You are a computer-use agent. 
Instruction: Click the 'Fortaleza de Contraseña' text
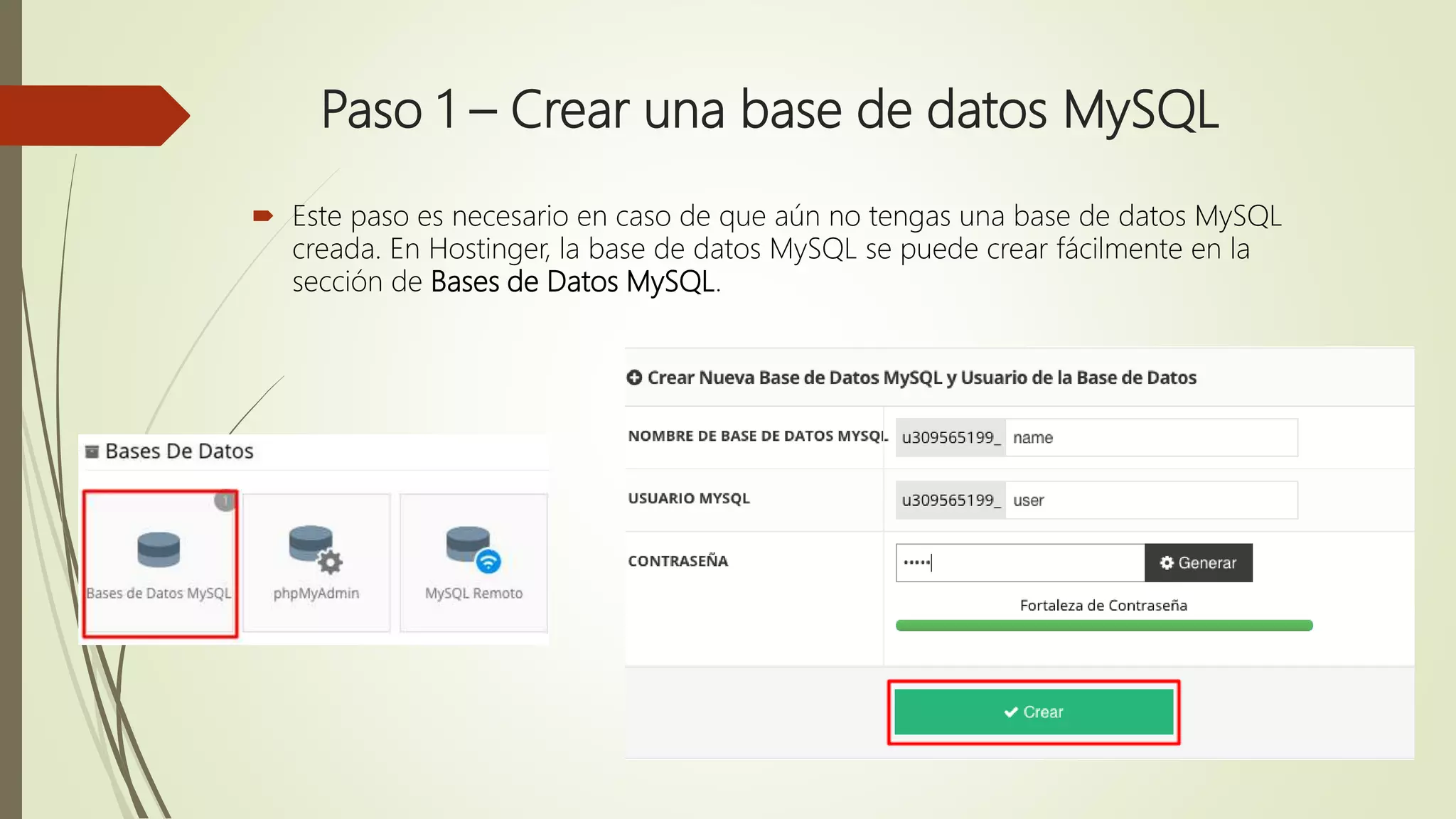(1103, 605)
